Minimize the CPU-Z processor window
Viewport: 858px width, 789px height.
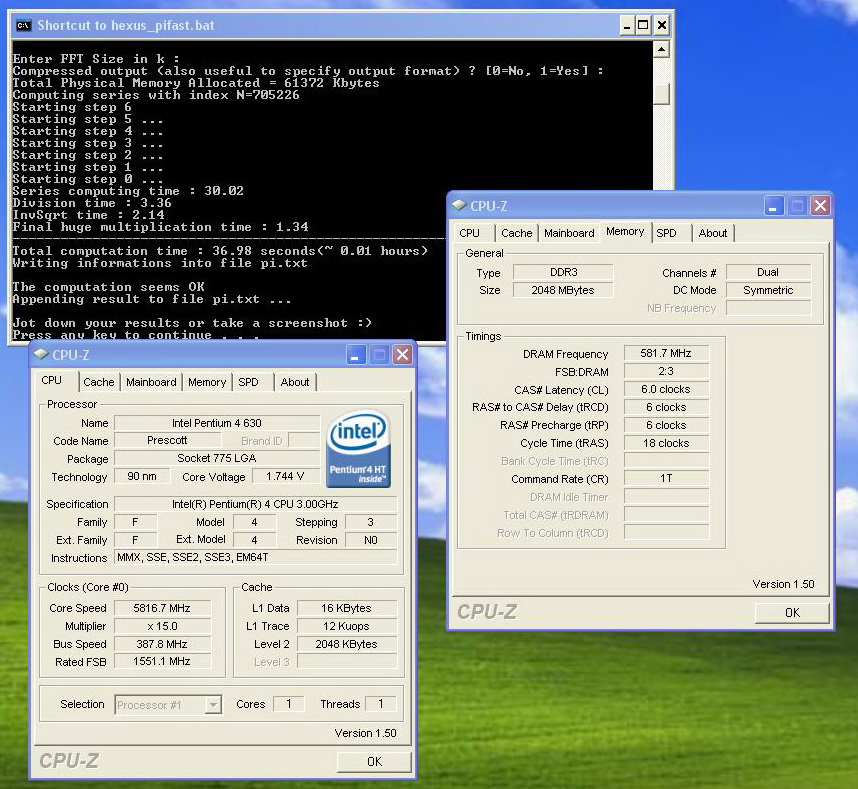tap(356, 355)
